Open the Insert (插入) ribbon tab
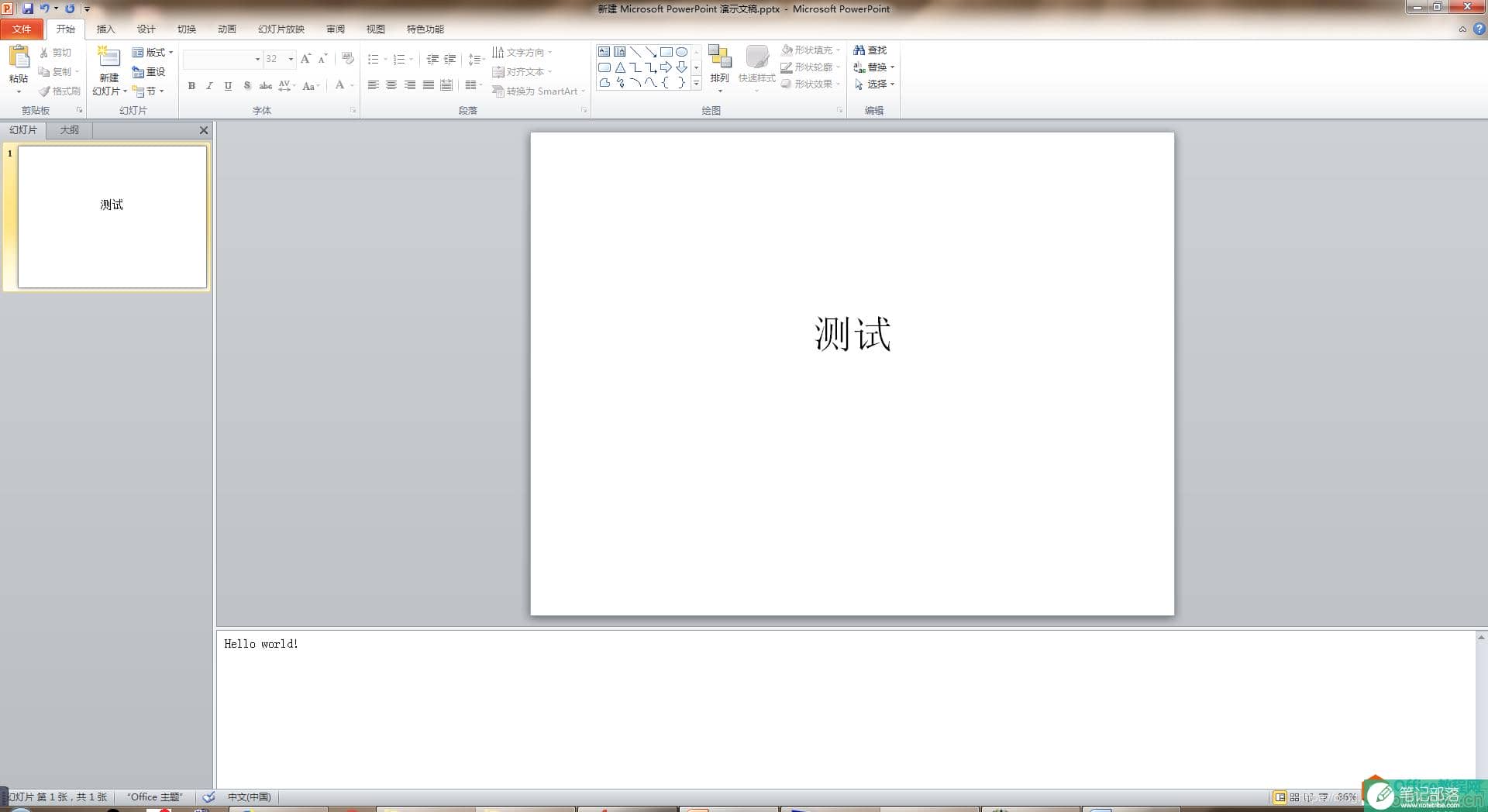Viewport: 1488px width, 812px height. [105, 29]
